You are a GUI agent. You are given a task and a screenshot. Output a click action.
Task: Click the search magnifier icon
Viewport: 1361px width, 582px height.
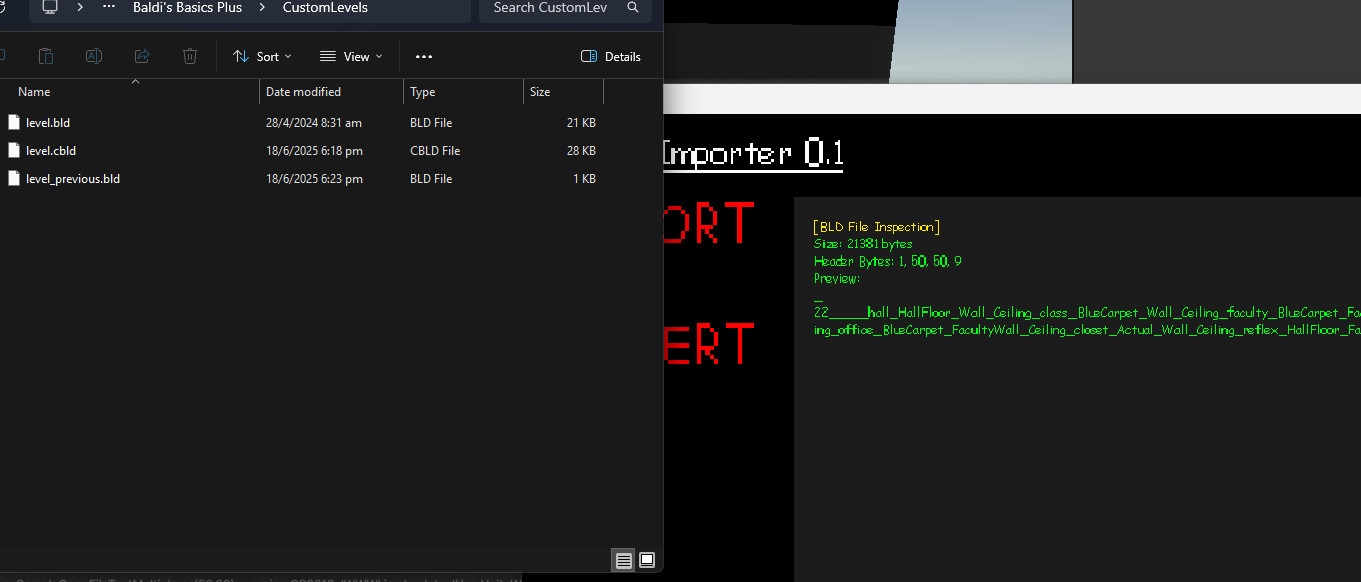pyautogui.click(x=632, y=8)
